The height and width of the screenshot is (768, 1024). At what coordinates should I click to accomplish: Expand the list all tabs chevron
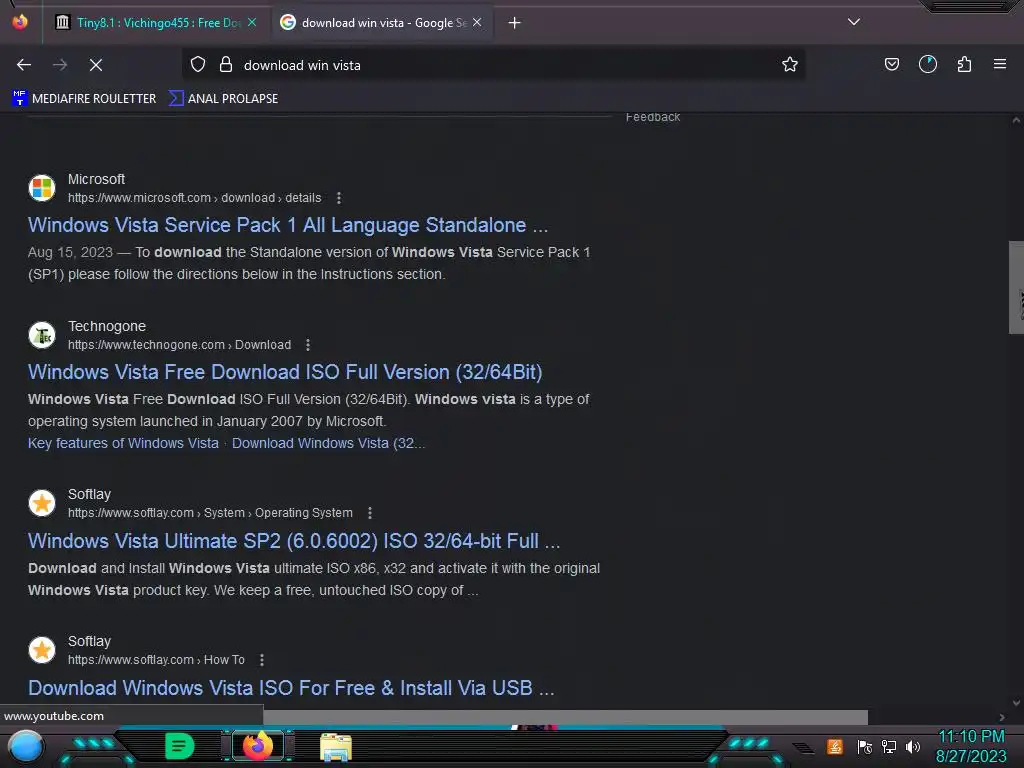[x=854, y=22]
